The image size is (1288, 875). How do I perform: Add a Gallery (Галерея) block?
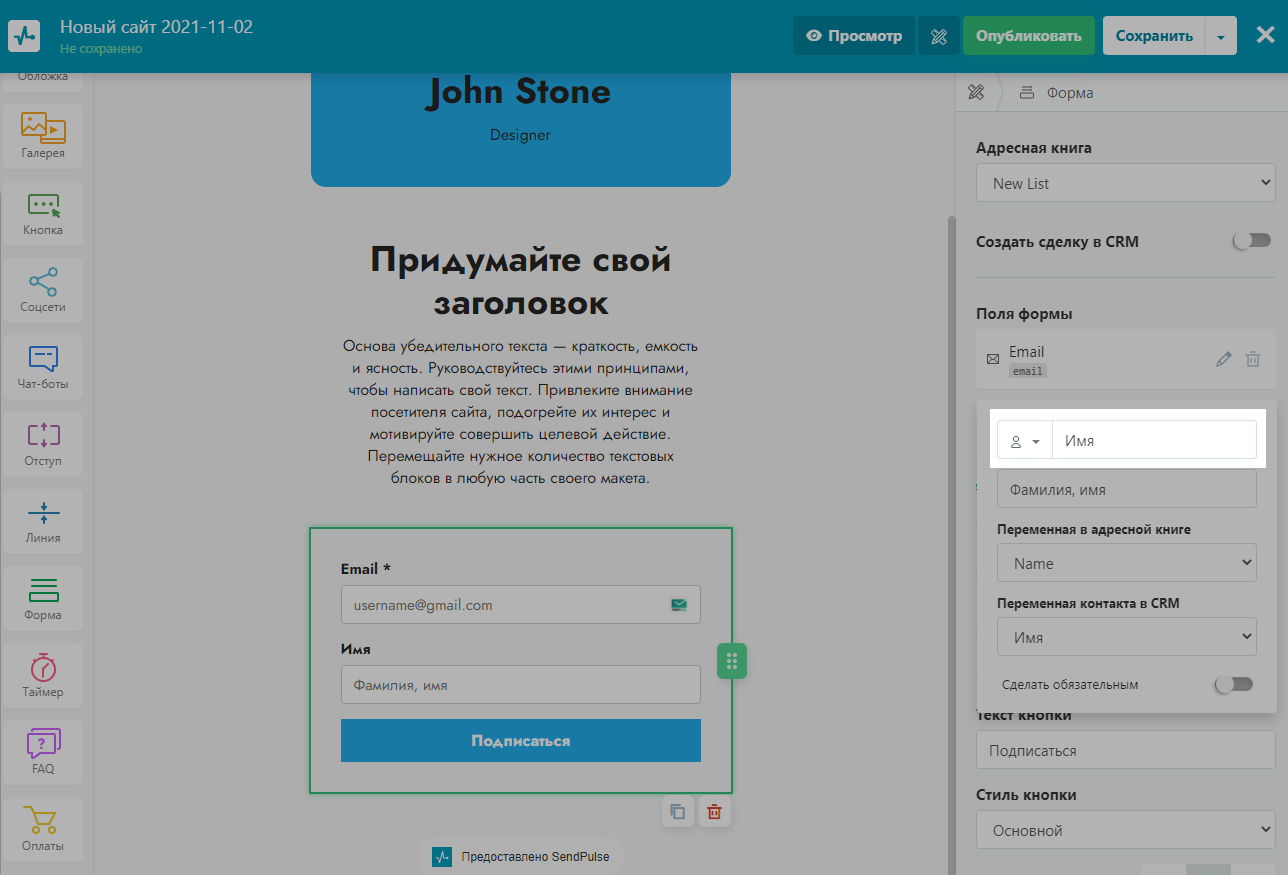coord(43,135)
